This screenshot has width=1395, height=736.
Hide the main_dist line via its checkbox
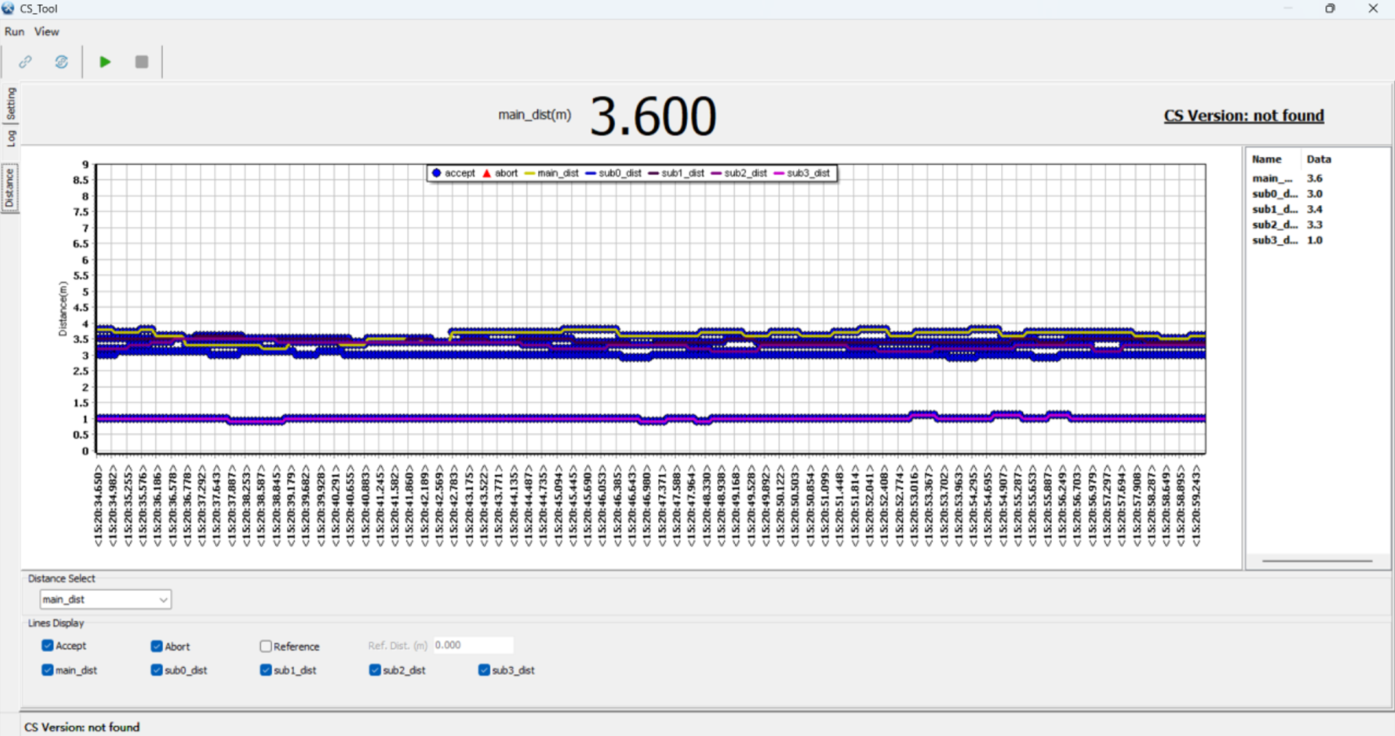click(x=46, y=670)
